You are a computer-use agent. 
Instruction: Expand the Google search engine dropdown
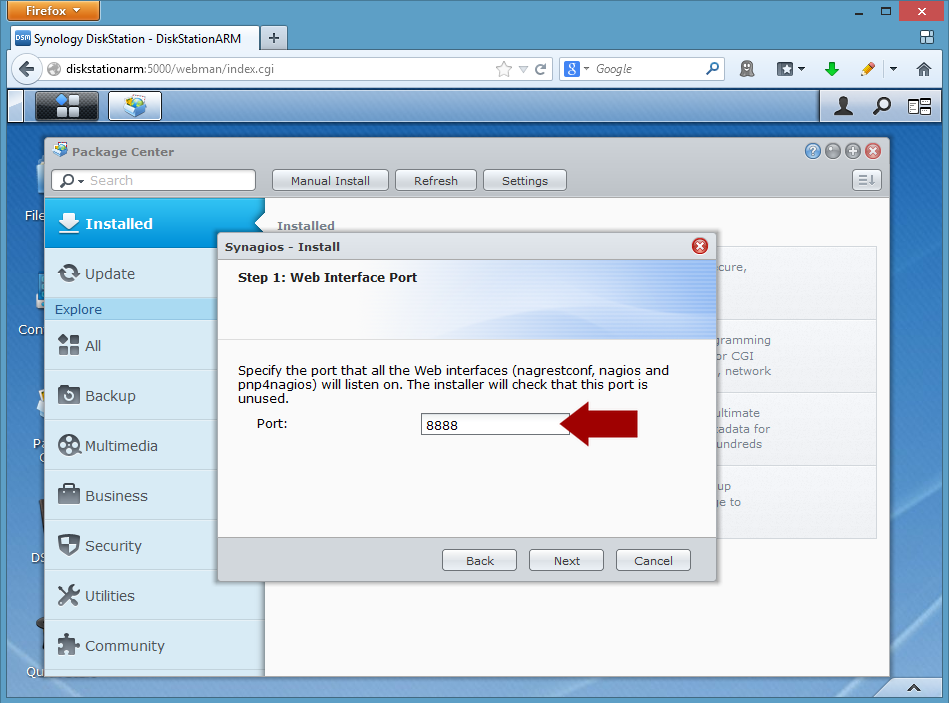(586, 69)
